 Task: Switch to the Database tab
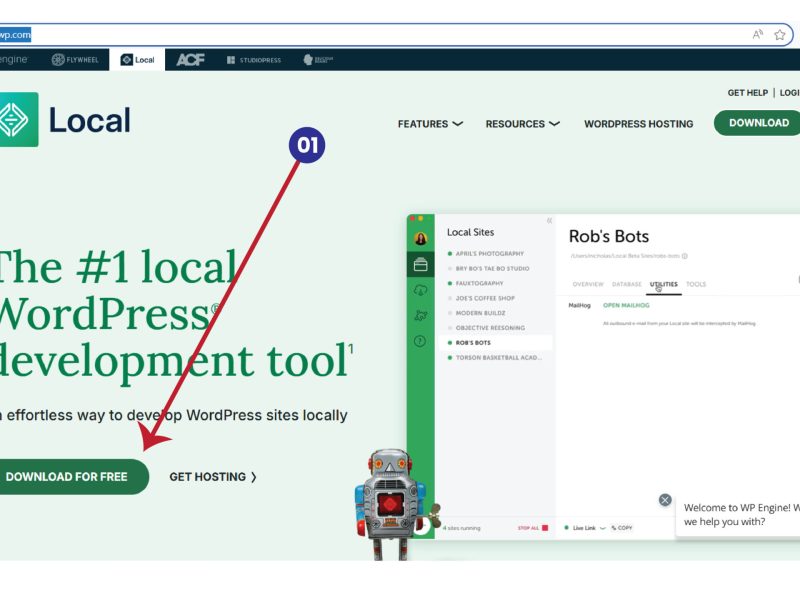pos(627,284)
